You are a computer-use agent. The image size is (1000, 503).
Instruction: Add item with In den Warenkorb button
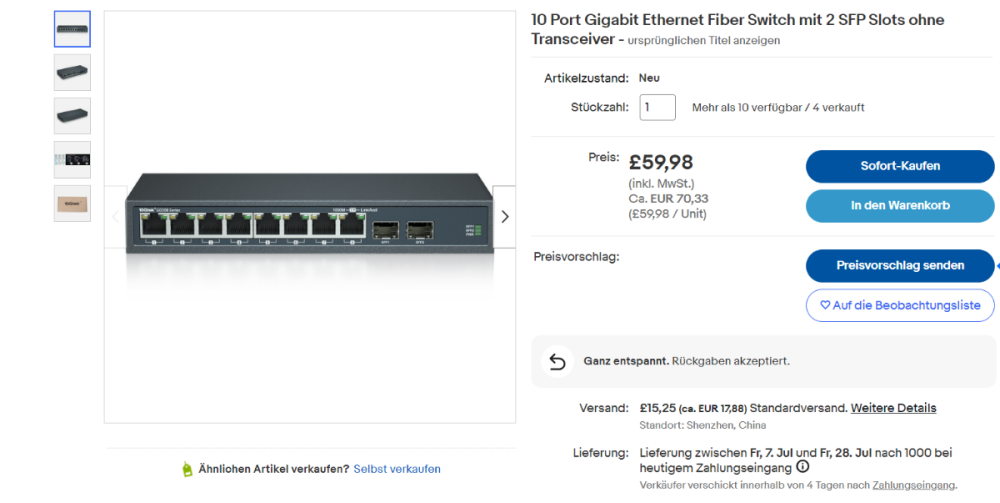[x=899, y=205]
